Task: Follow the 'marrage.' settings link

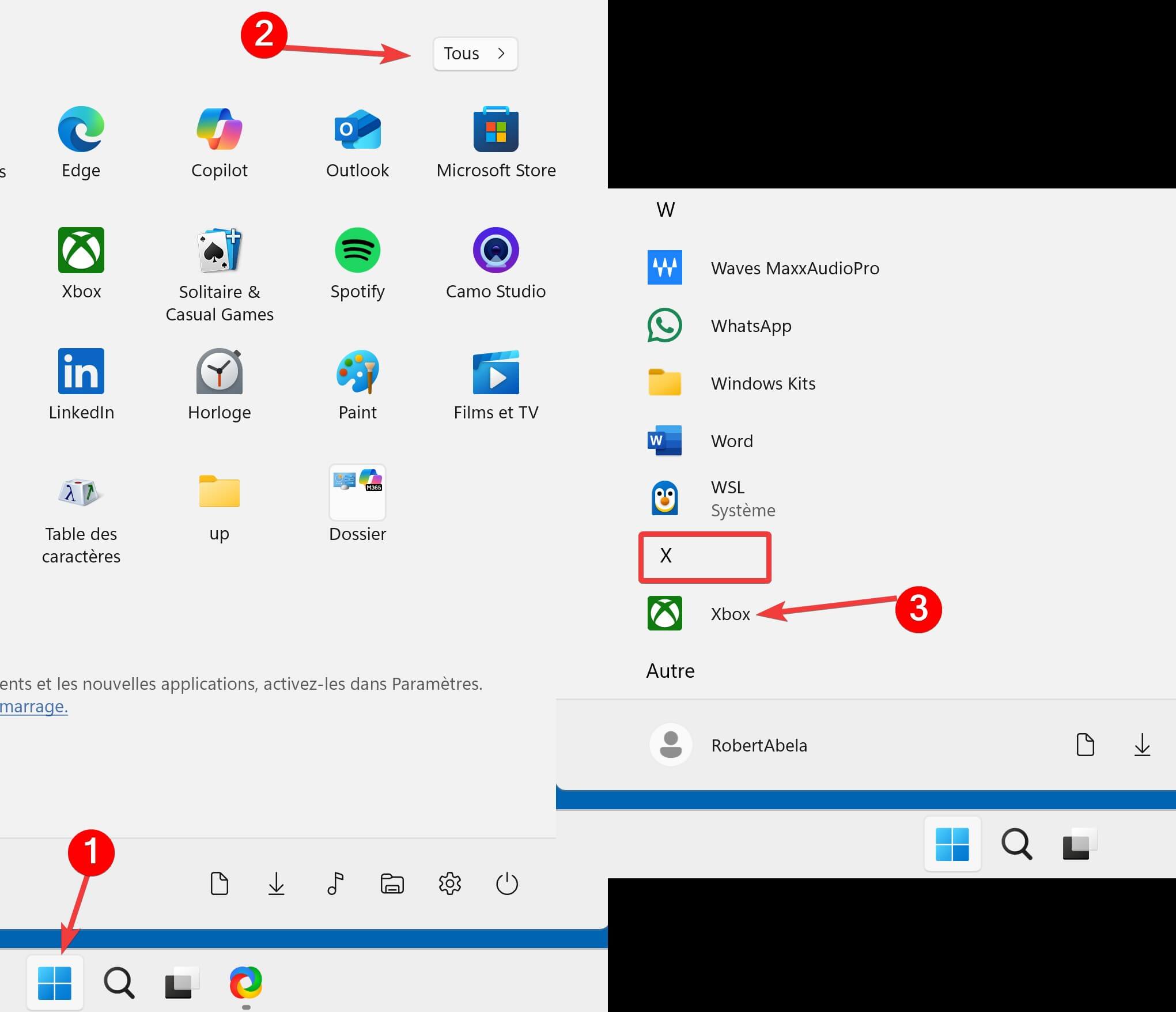Action: [x=34, y=707]
